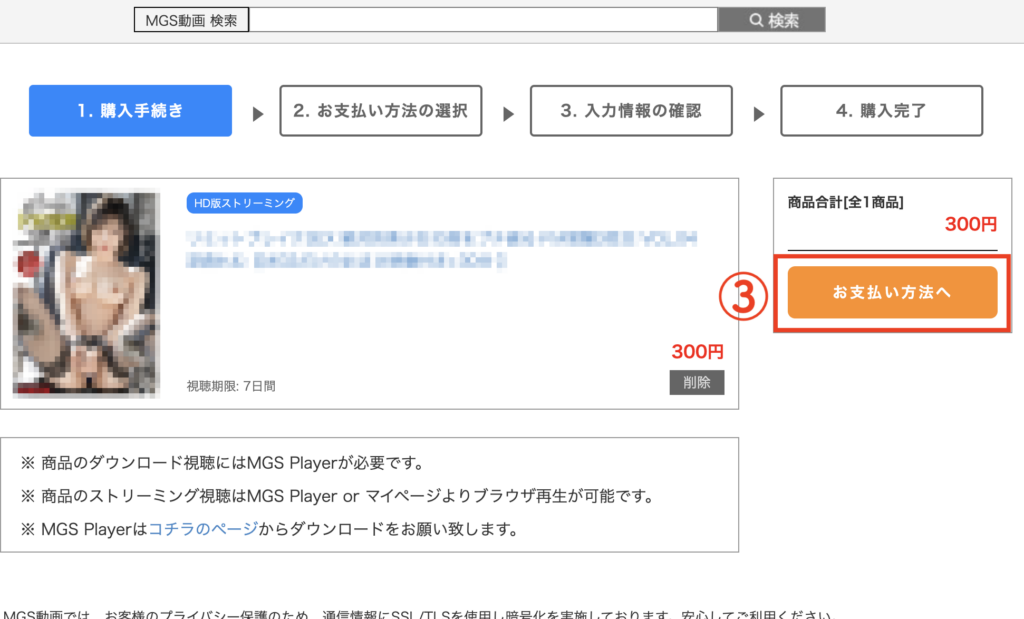Click the arrow between step 1 and step 2
The image size is (1024, 619).
click(x=258, y=114)
